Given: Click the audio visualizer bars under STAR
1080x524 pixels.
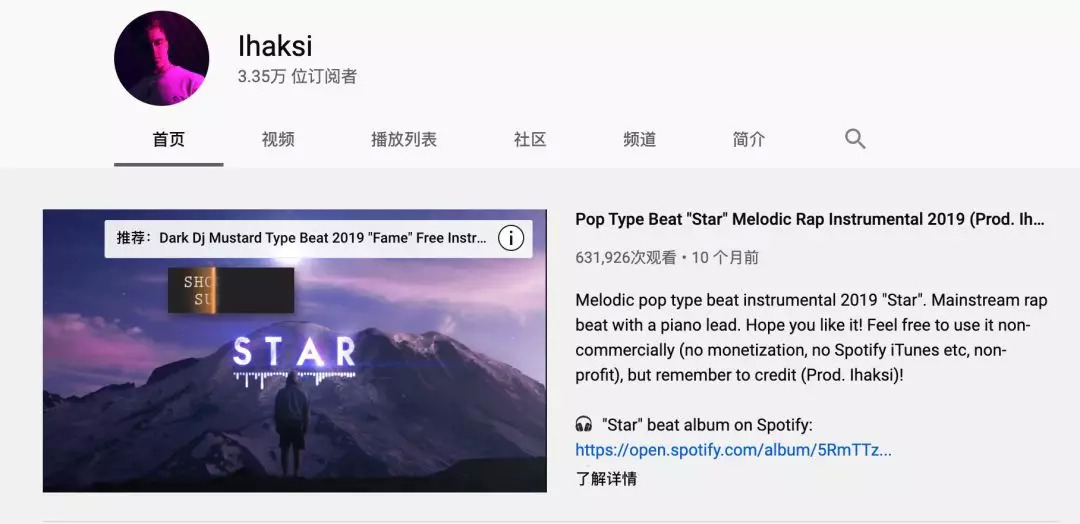Looking at the screenshot, I should (x=294, y=377).
